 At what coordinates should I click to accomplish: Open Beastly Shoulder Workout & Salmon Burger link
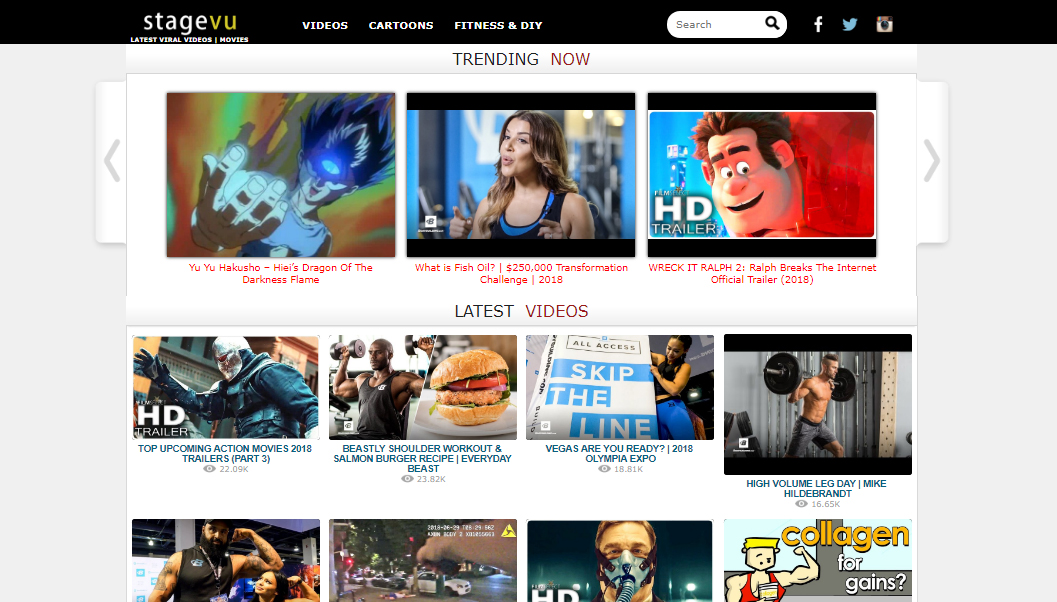pos(423,458)
